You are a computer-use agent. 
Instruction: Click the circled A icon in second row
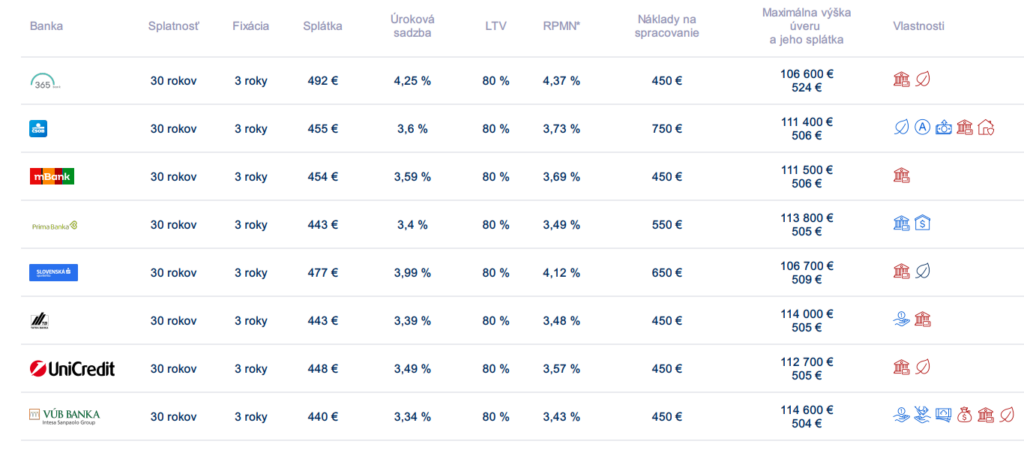pos(922,128)
